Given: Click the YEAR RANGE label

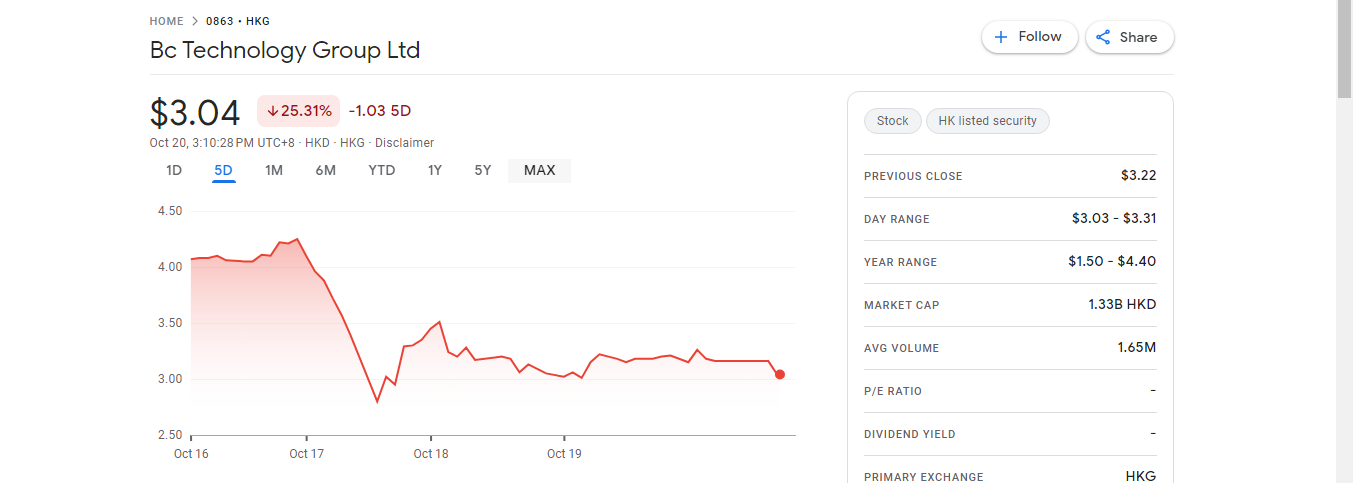Looking at the screenshot, I should [x=901, y=262].
